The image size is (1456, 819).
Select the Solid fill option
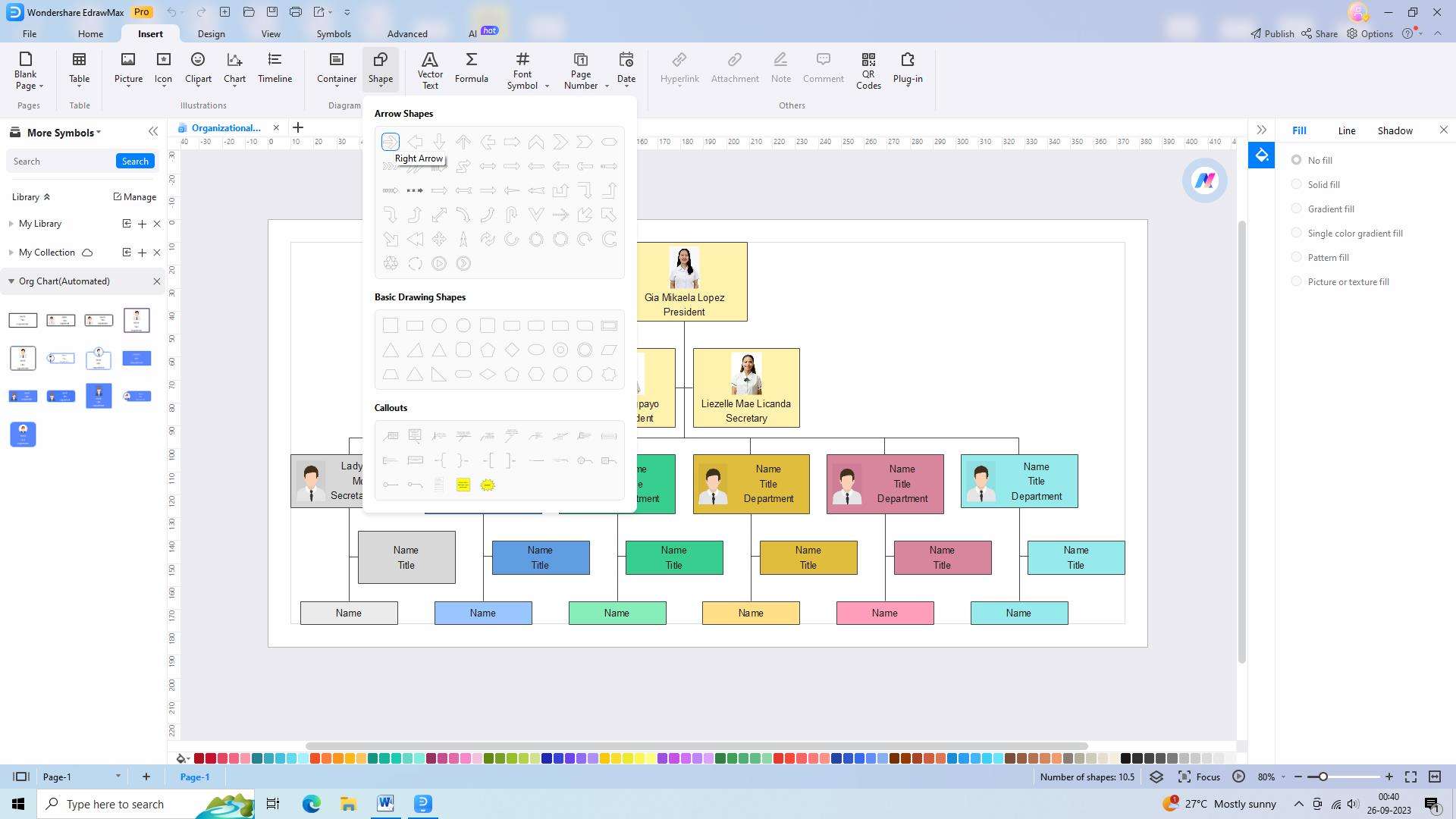pyautogui.click(x=1296, y=184)
